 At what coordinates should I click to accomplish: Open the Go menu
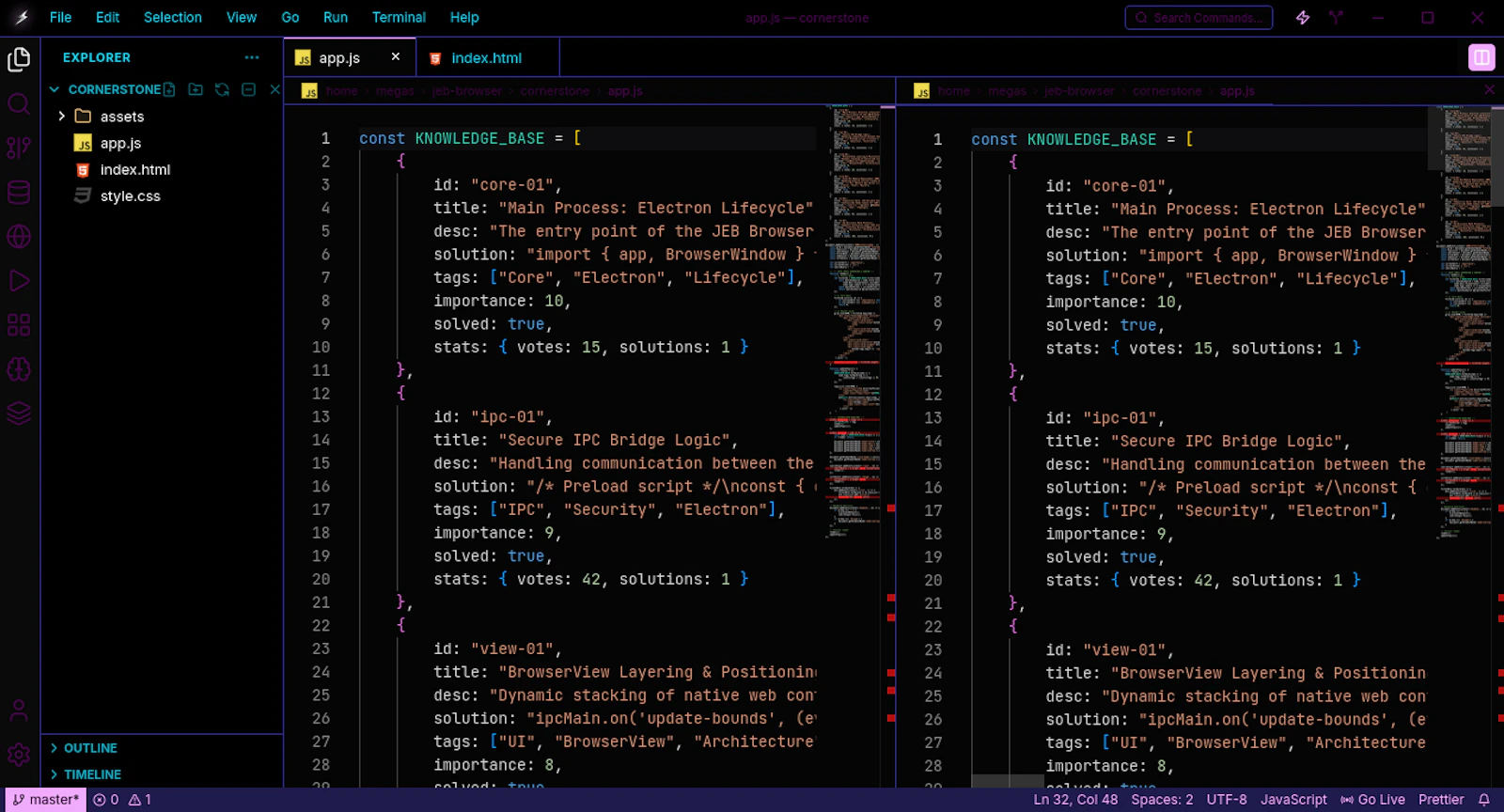coord(290,17)
